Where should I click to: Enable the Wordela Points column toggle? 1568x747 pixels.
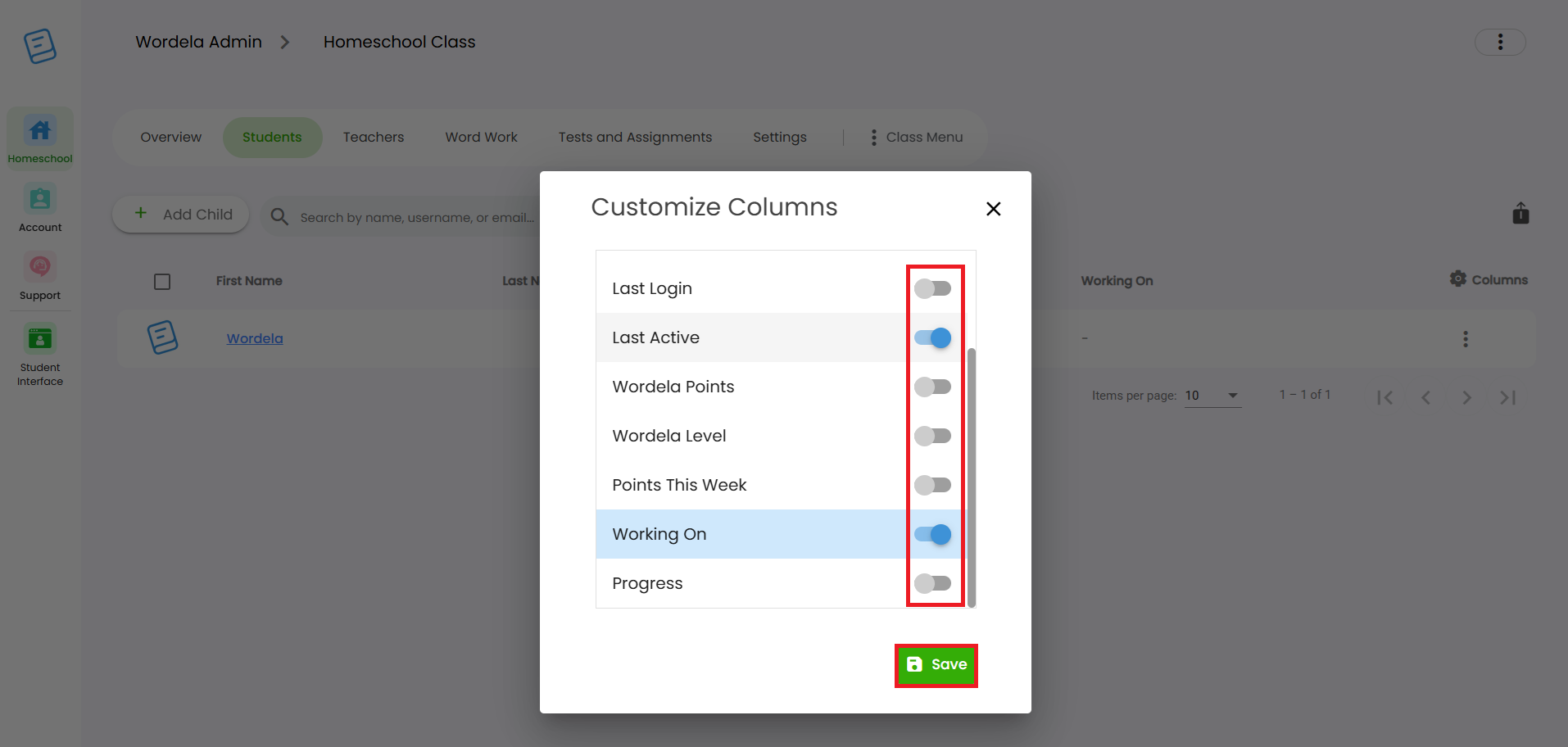point(933,387)
